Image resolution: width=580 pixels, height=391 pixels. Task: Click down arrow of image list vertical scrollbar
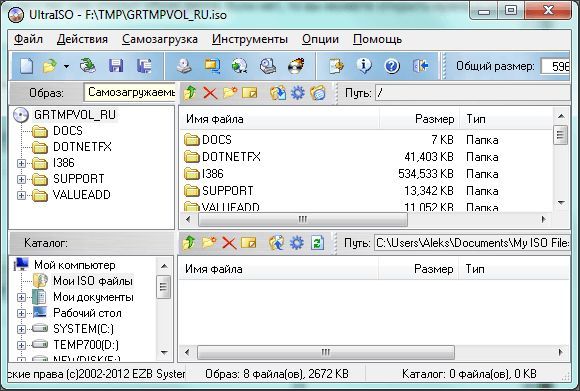tap(561, 203)
